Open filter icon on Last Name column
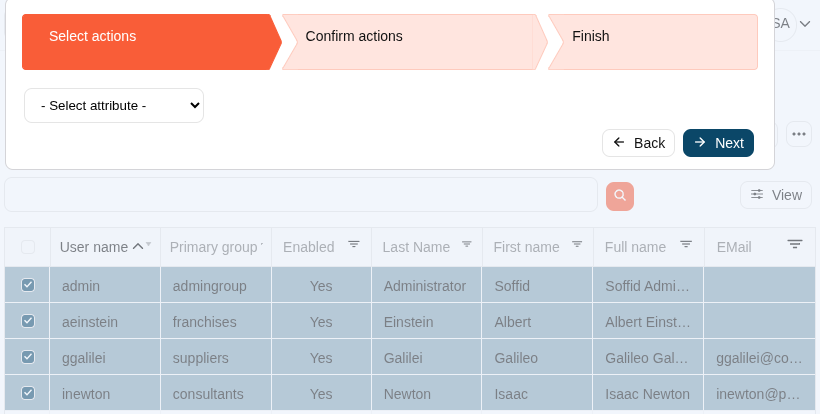The image size is (820, 414). (467, 244)
